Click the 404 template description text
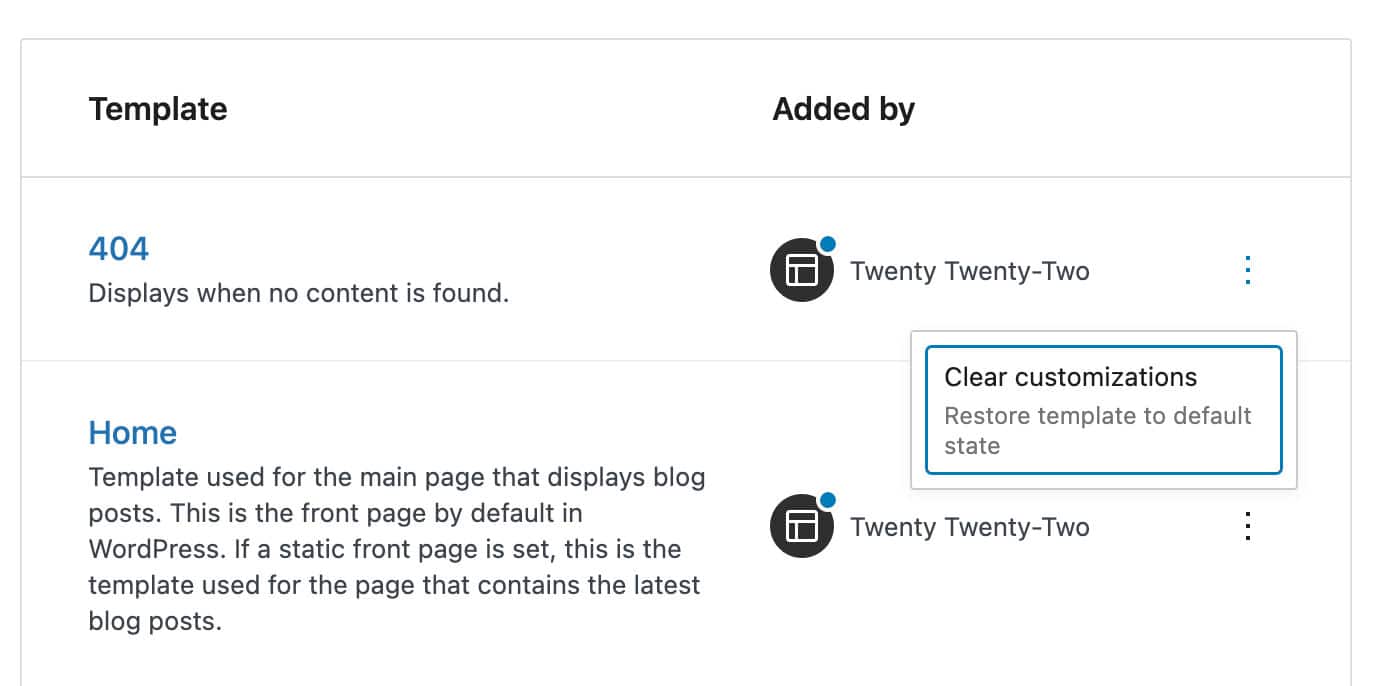Image resolution: width=1378 pixels, height=686 pixels. [x=298, y=293]
